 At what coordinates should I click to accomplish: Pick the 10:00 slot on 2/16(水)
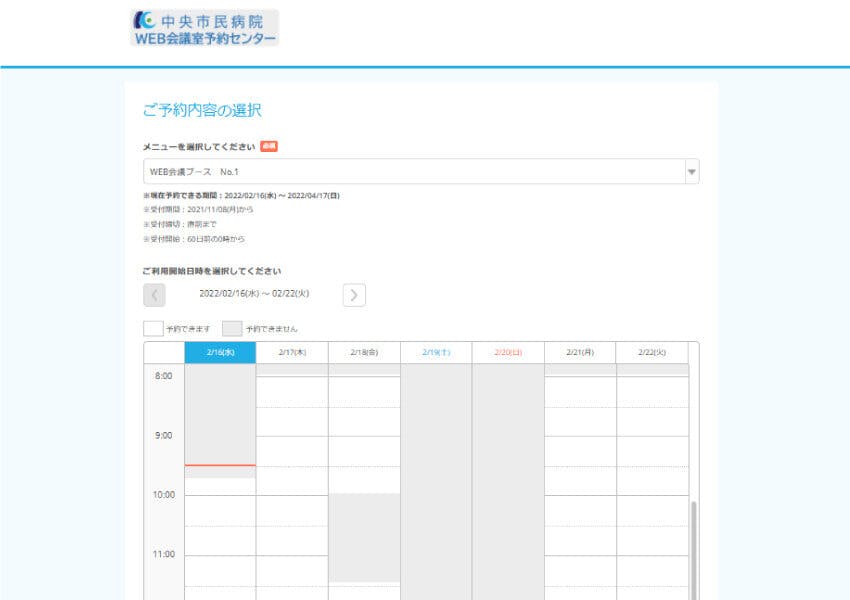coord(220,510)
